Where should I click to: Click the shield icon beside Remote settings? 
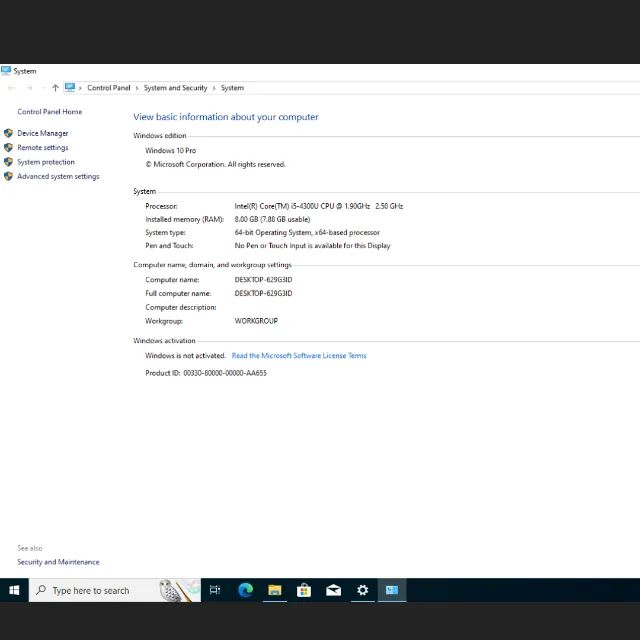coord(9,147)
